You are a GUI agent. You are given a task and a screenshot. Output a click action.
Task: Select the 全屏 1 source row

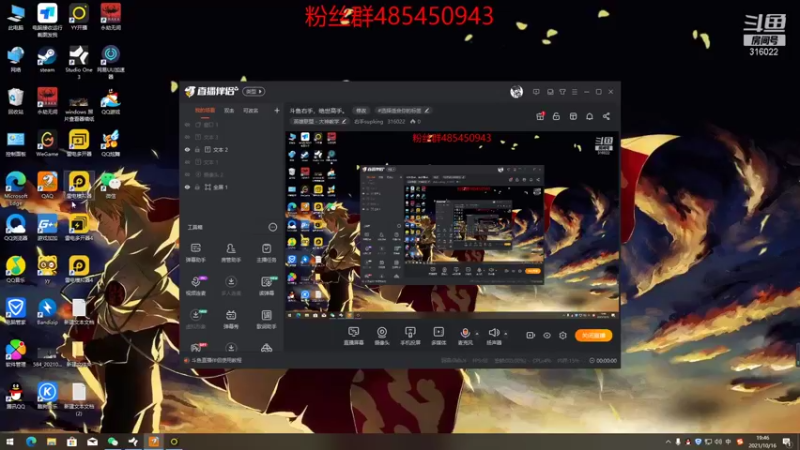(x=232, y=187)
